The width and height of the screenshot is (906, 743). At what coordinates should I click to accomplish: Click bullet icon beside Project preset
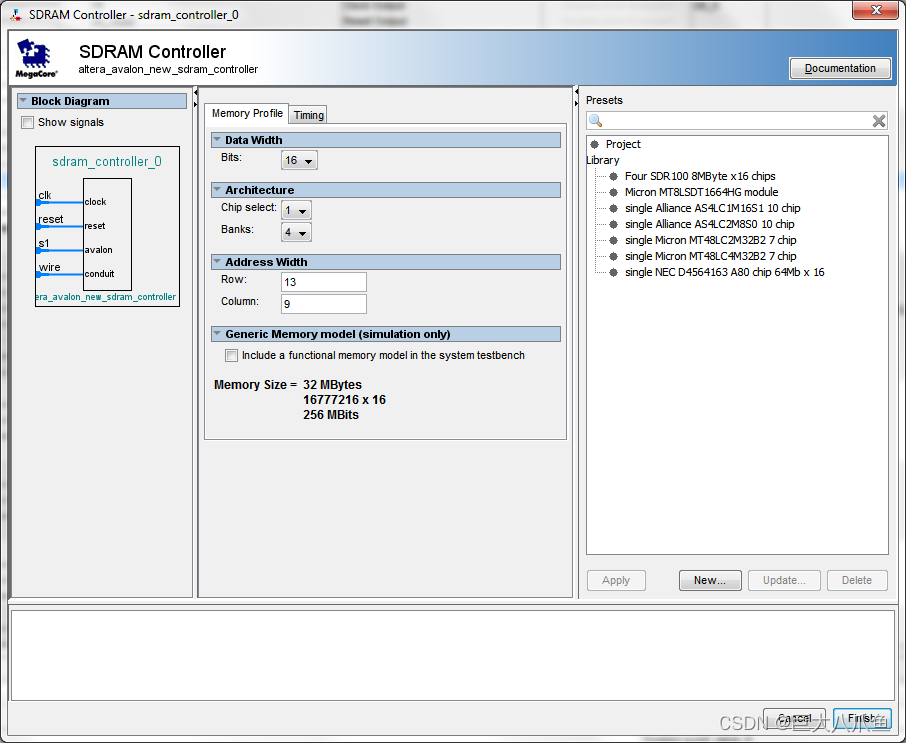click(x=595, y=144)
